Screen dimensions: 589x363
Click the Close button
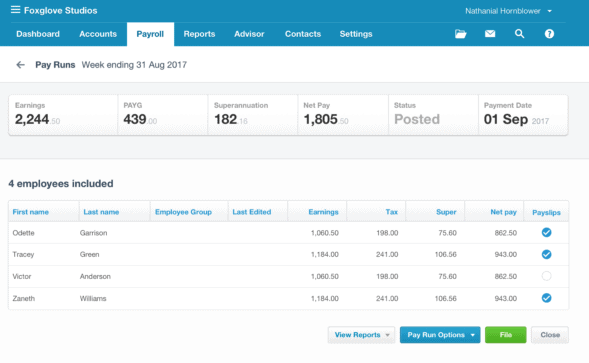tap(550, 335)
